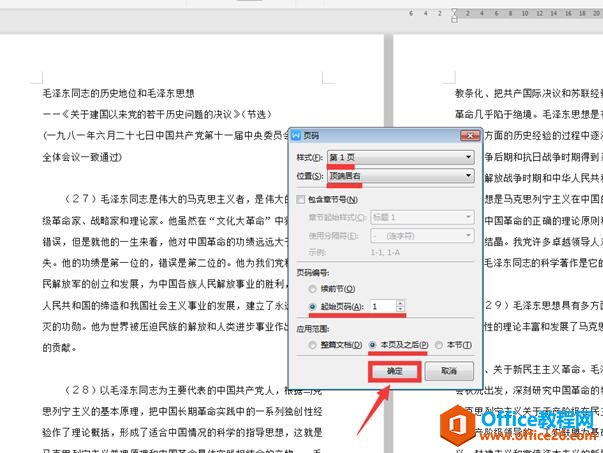Select the 续前节 radio button
The image size is (603, 453).
tap(314, 289)
